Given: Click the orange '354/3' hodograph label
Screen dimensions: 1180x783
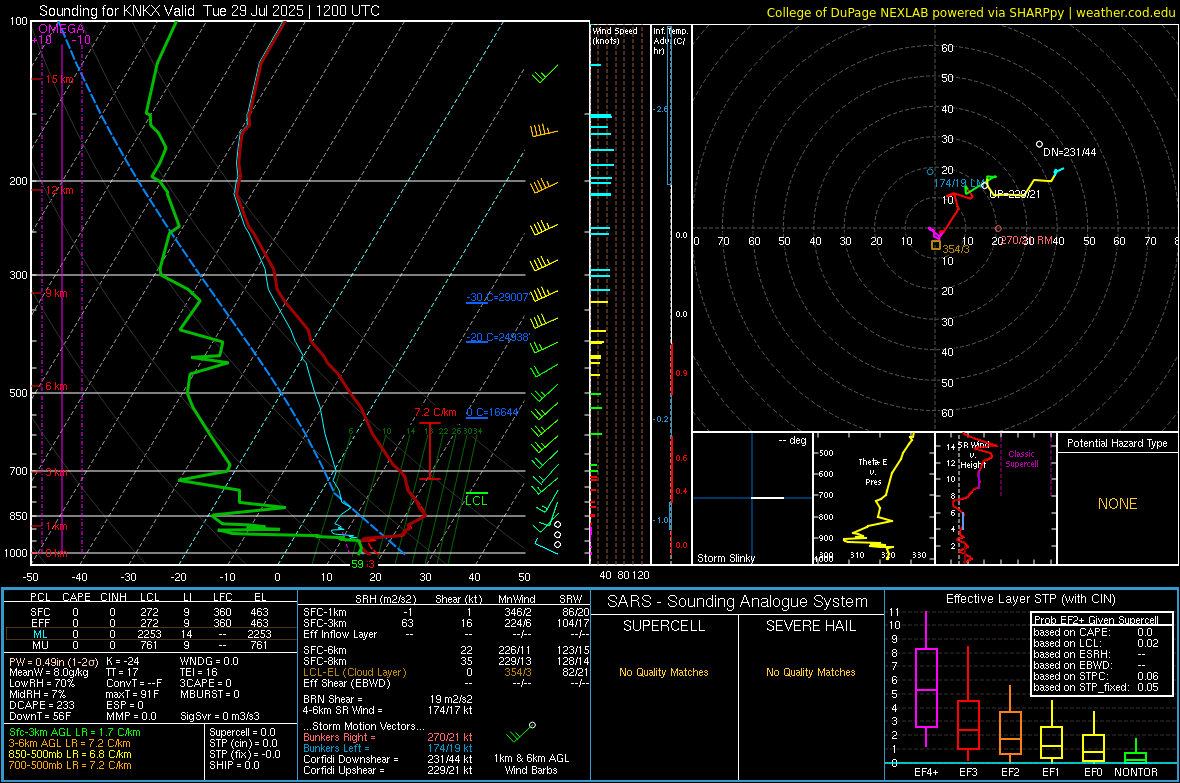Looking at the screenshot, I should [x=956, y=249].
